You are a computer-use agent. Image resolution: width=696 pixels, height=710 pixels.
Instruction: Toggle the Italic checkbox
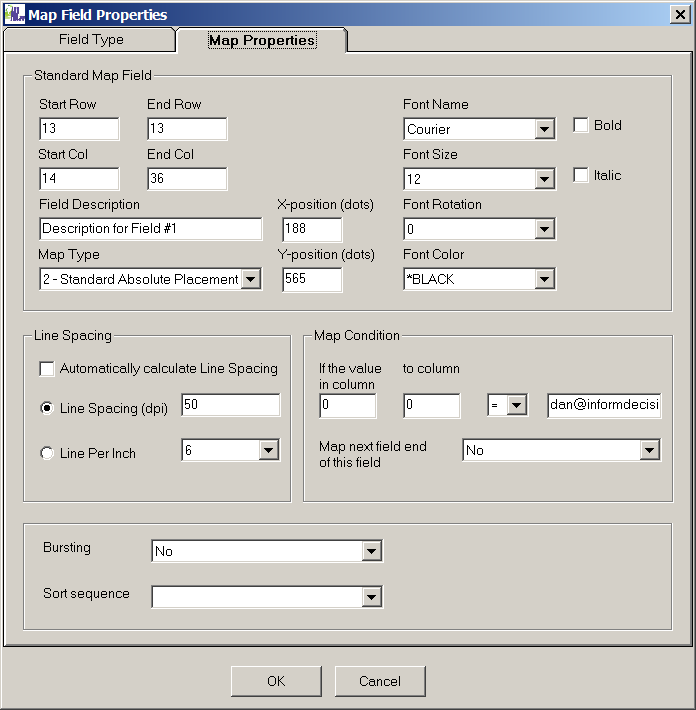pos(580,175)
